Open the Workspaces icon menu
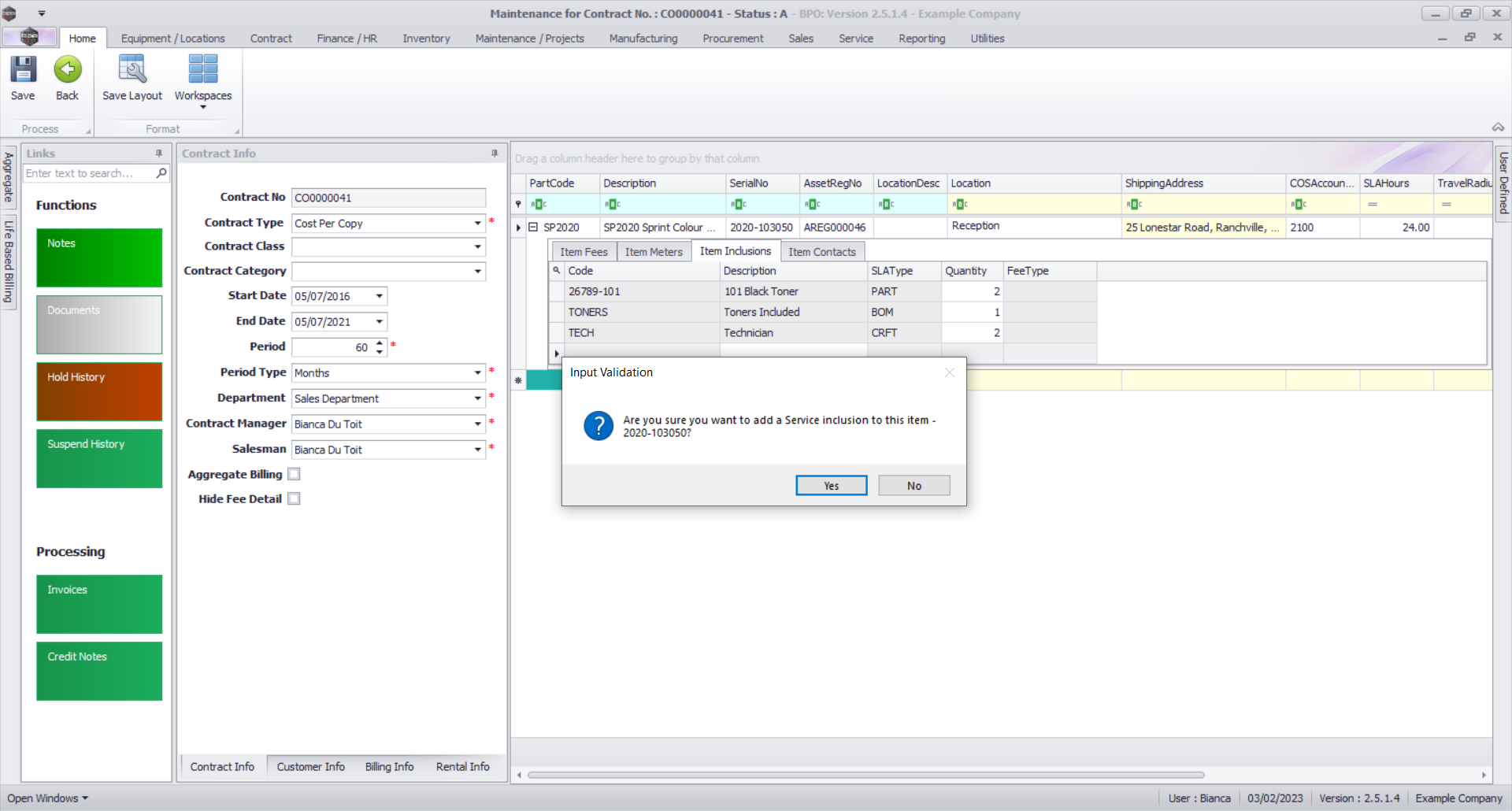Viewport: 1512px width, 811px height. pos(202,79)
